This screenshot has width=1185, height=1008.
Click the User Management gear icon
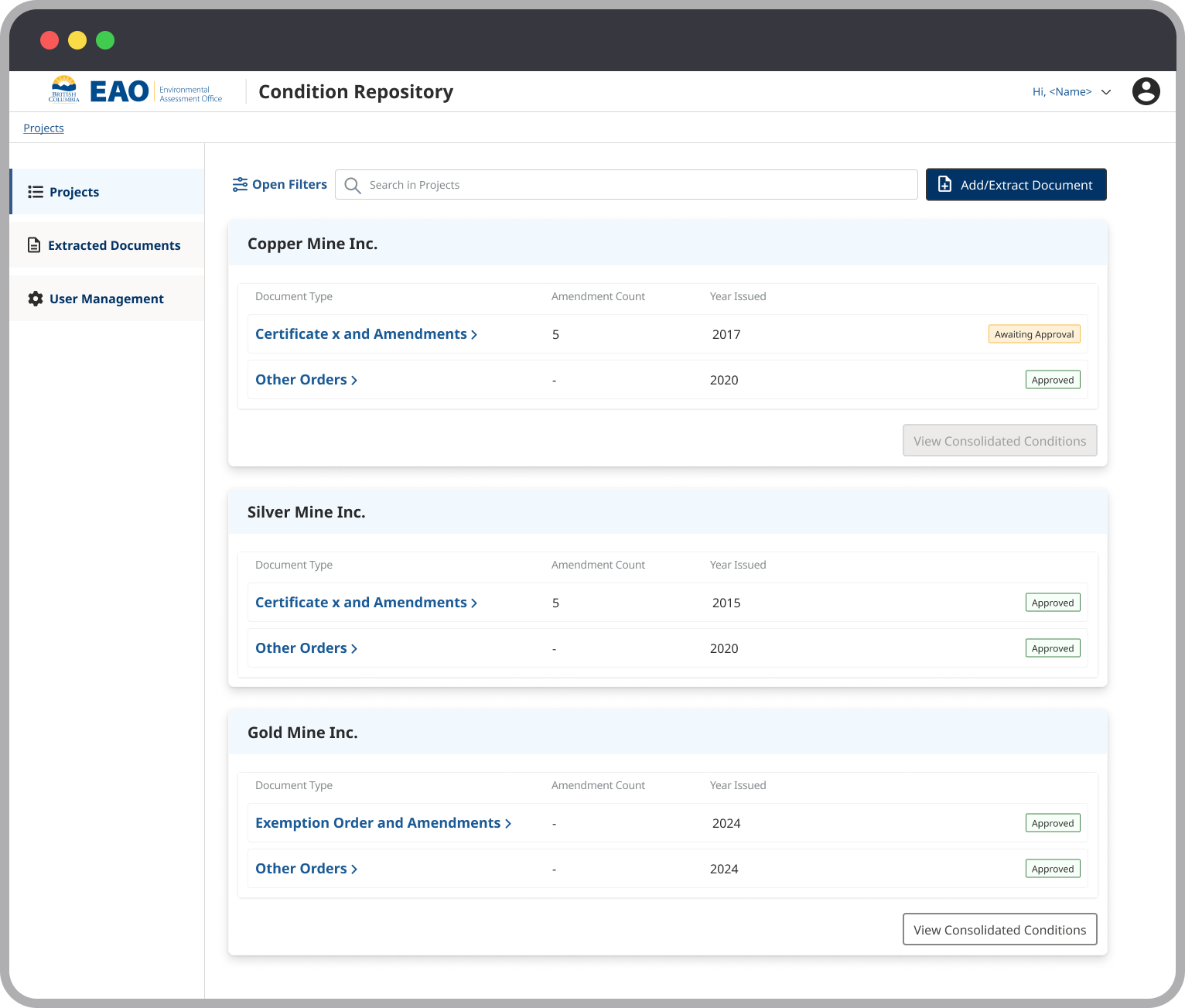click(36, 299)
